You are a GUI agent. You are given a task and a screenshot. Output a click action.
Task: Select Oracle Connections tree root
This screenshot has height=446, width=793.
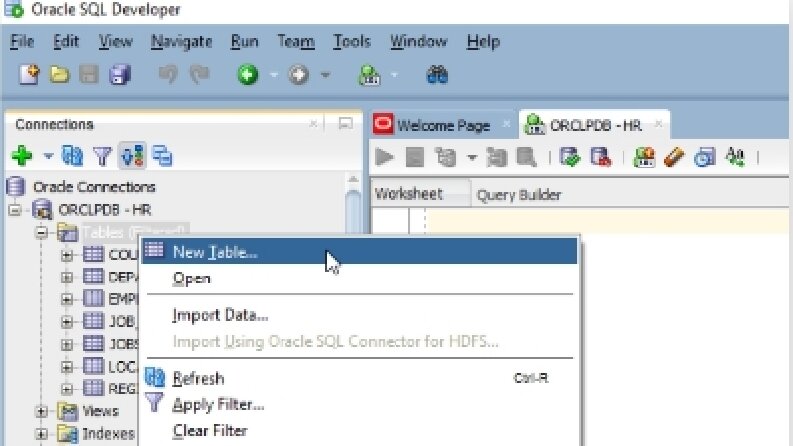(94, 187)
